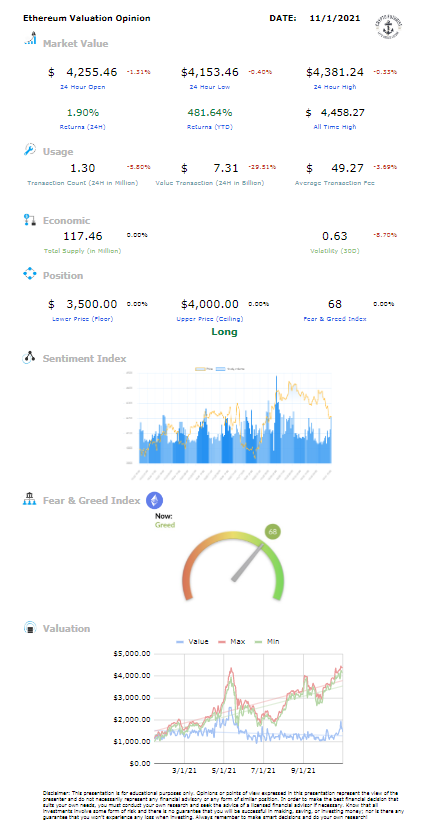Click the 'Returns (YTD)' label

[x=209, y=127]
